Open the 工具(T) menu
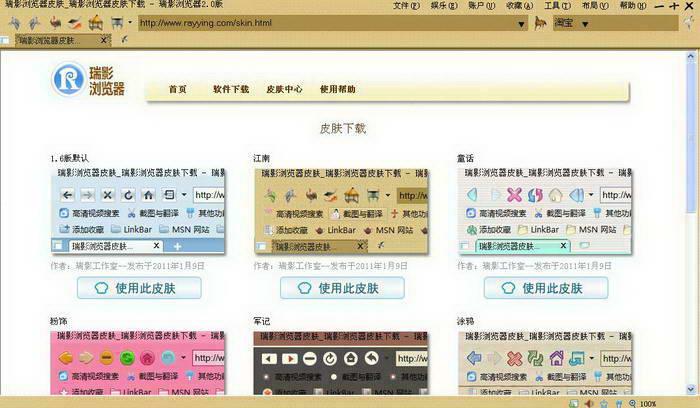This screenshot has height=408, width=700. pyautogui.click(x=557, y=6)
